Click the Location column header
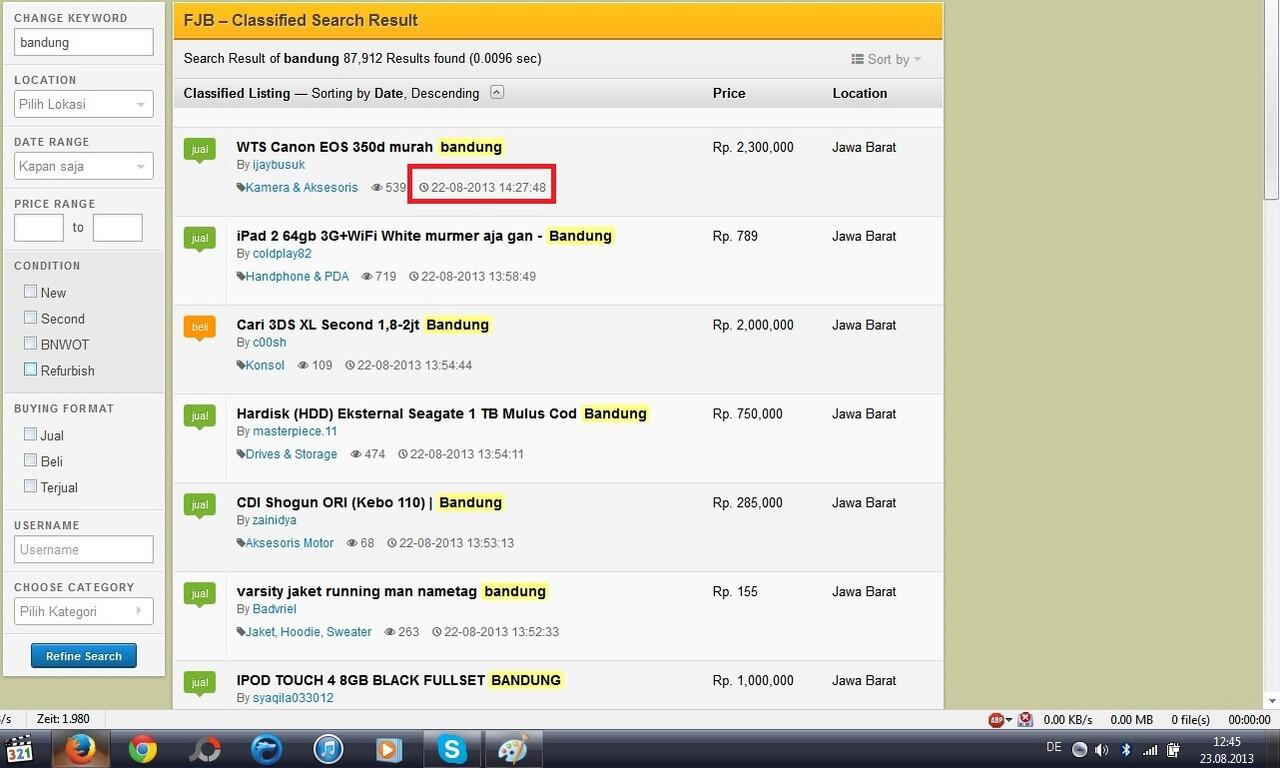 [860, 93]
